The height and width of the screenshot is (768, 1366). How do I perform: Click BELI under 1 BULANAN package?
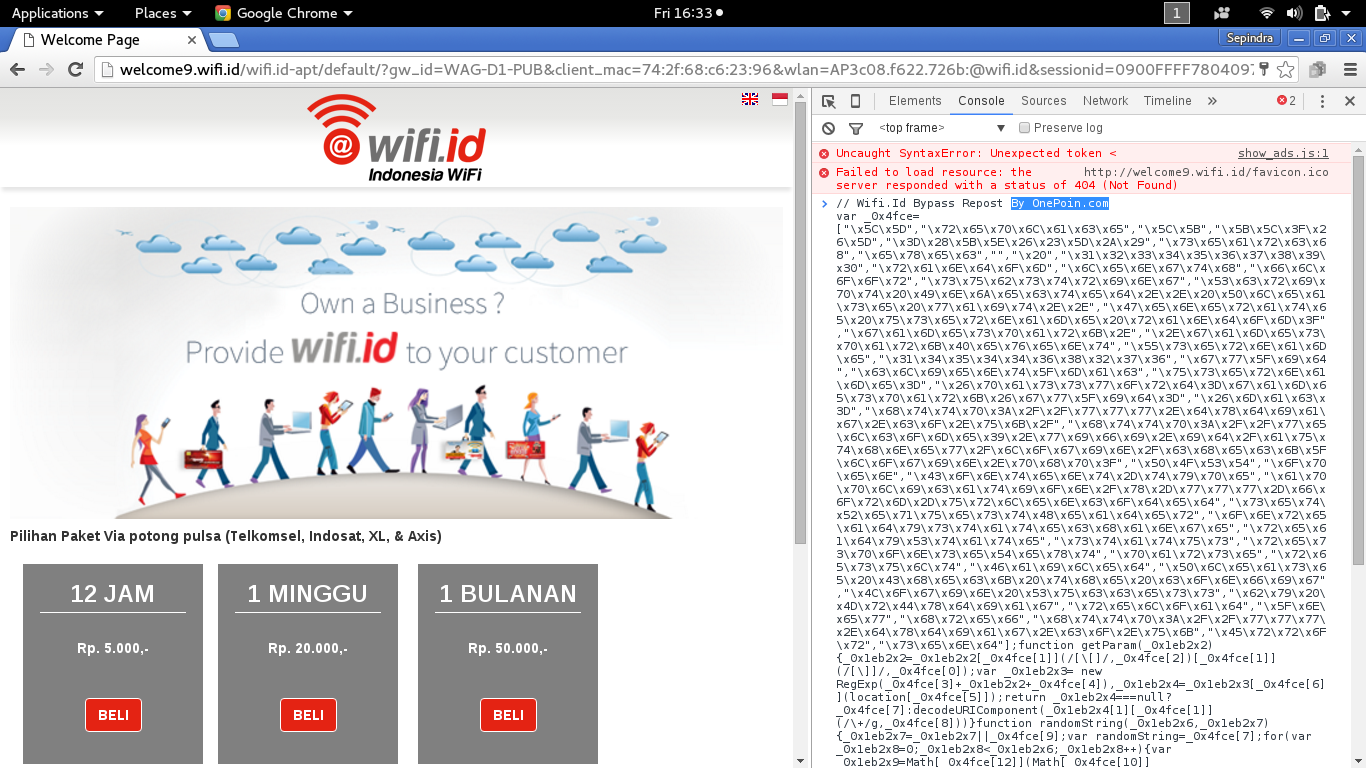coord(508,715)
